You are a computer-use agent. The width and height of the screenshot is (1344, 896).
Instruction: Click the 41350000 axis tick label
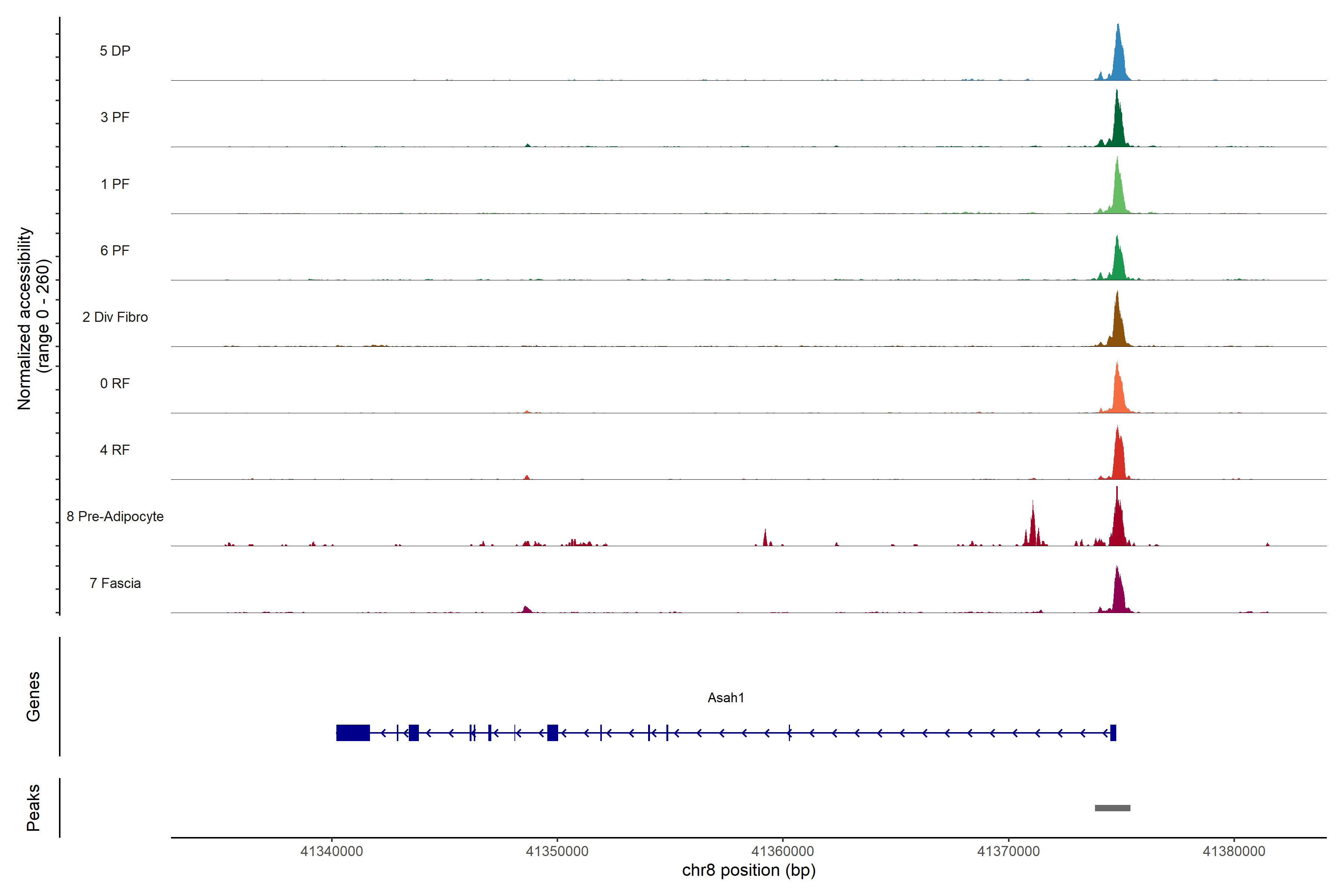(557, 851)
